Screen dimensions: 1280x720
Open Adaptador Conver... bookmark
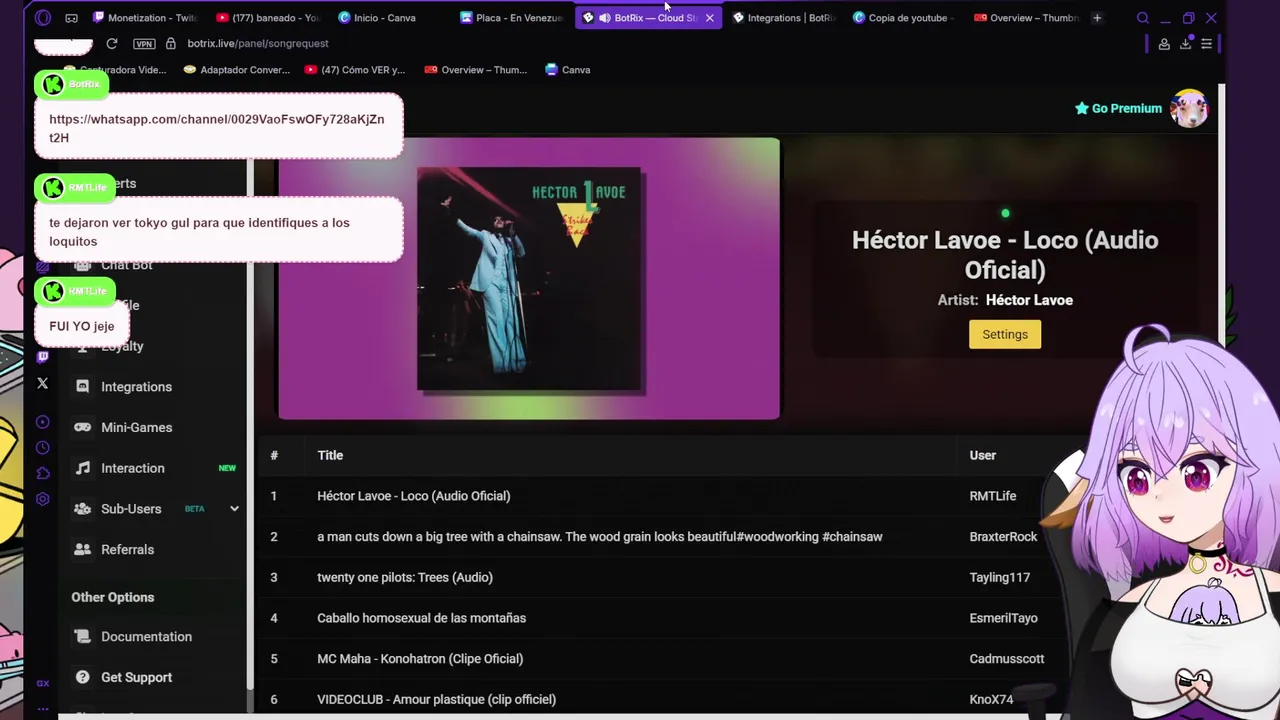click(x=237, y=70)
